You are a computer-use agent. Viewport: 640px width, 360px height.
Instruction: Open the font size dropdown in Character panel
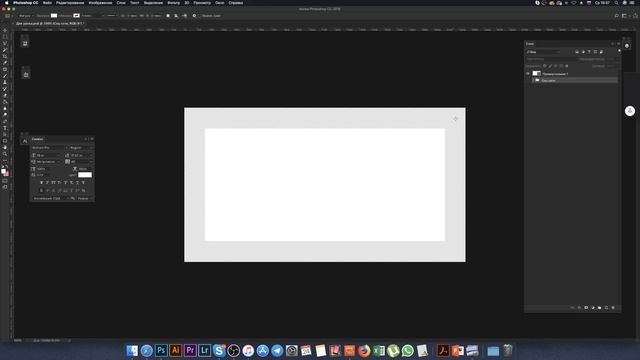point(47,156)
